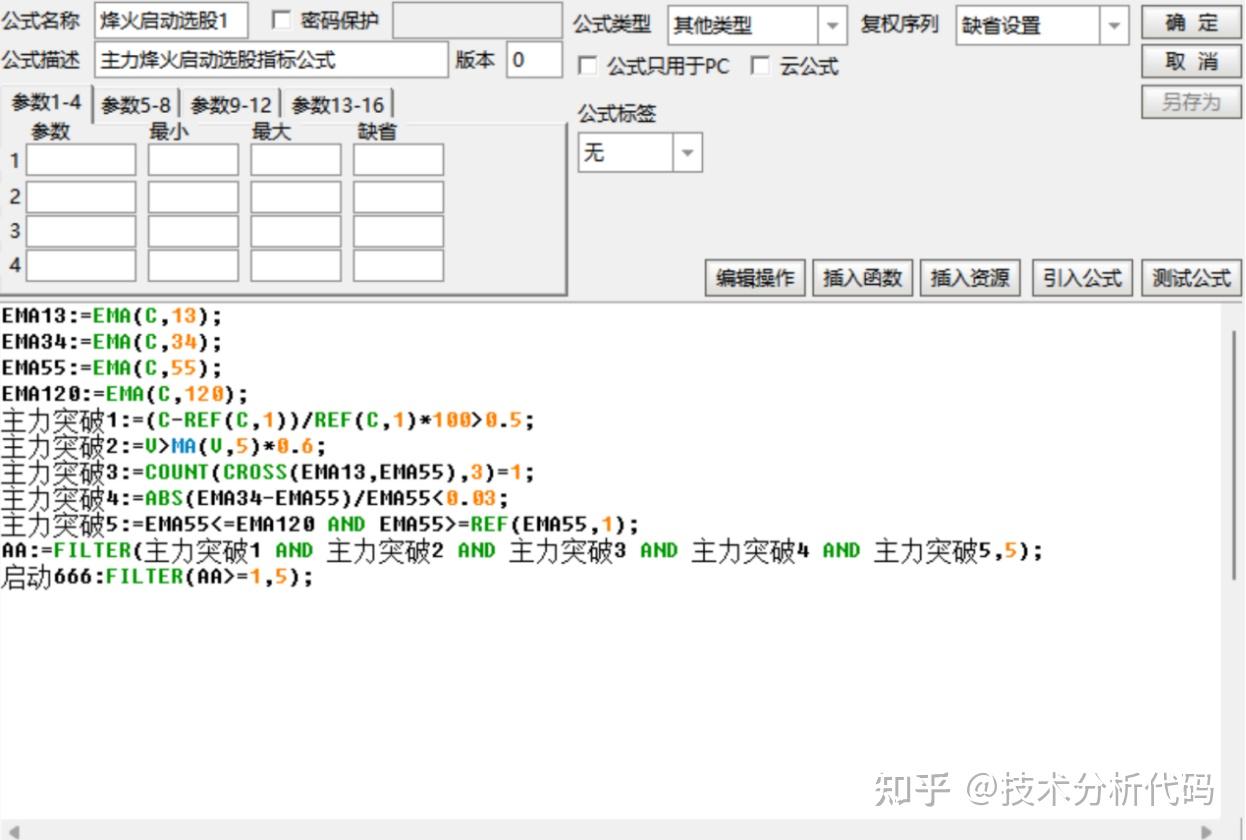Click the code line EMA34:=EMA(C,34);

pos(112,342)
